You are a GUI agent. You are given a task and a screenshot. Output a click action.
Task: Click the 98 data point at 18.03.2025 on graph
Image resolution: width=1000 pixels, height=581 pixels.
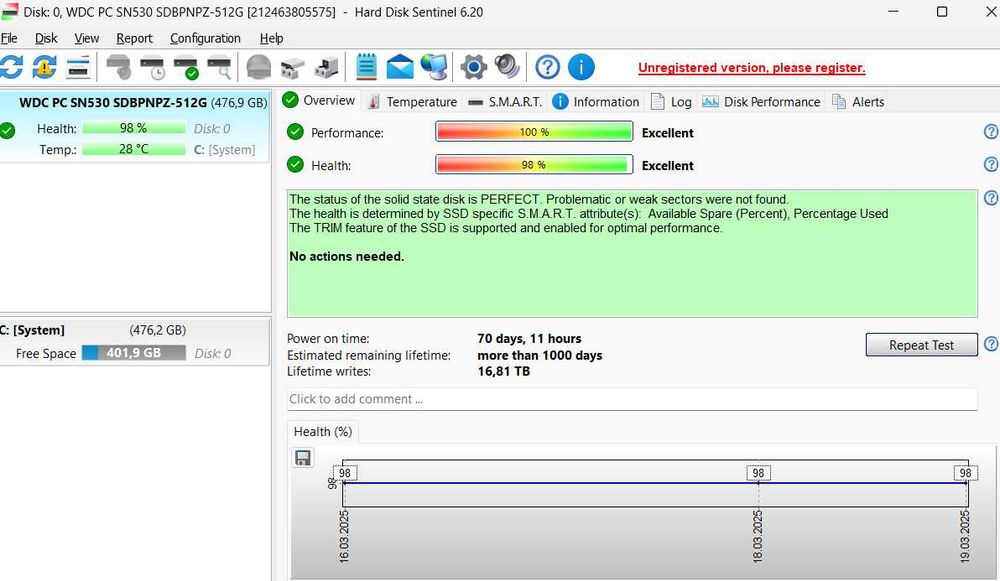[x=758, y=473]
